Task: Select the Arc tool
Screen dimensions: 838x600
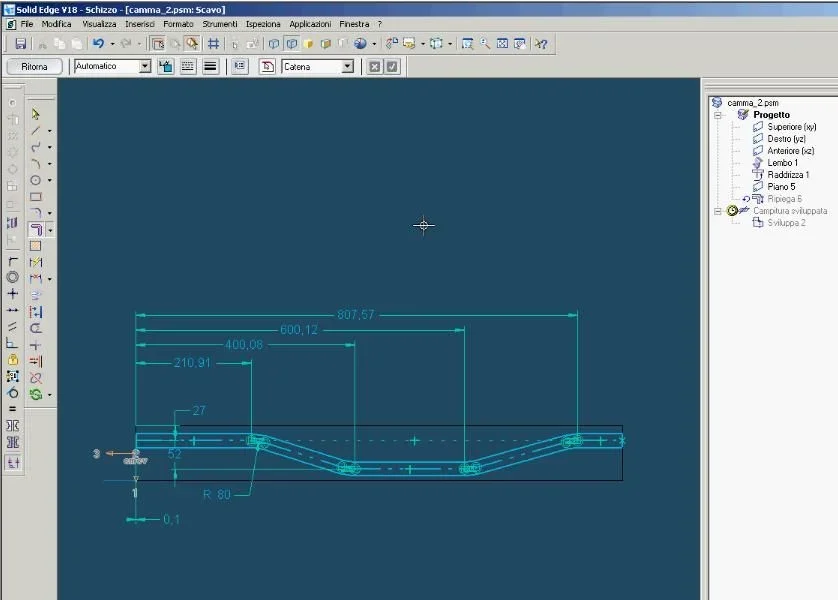Action: [35, 163]
